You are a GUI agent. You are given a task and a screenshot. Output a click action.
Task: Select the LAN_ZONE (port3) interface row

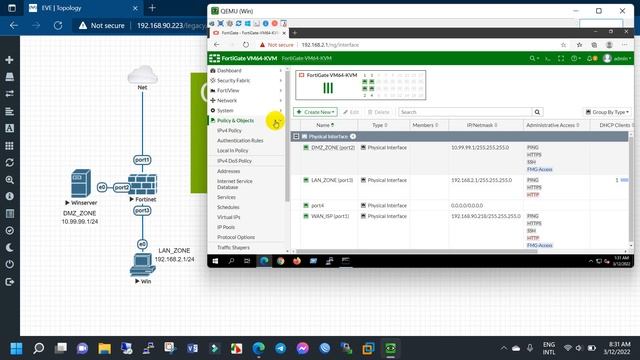coord(460,187)
